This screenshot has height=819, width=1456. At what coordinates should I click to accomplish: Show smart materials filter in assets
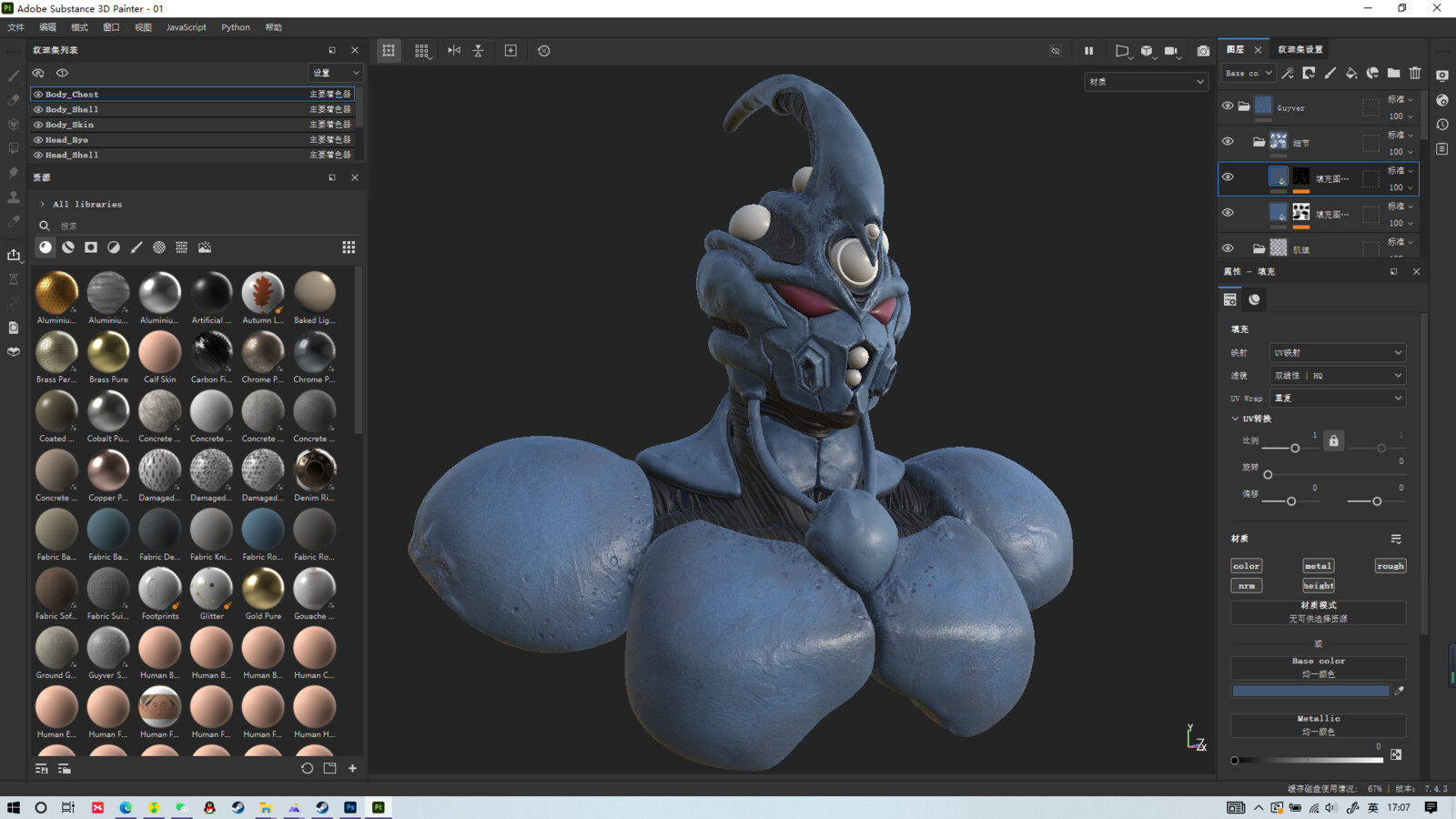tap(68, 248)
